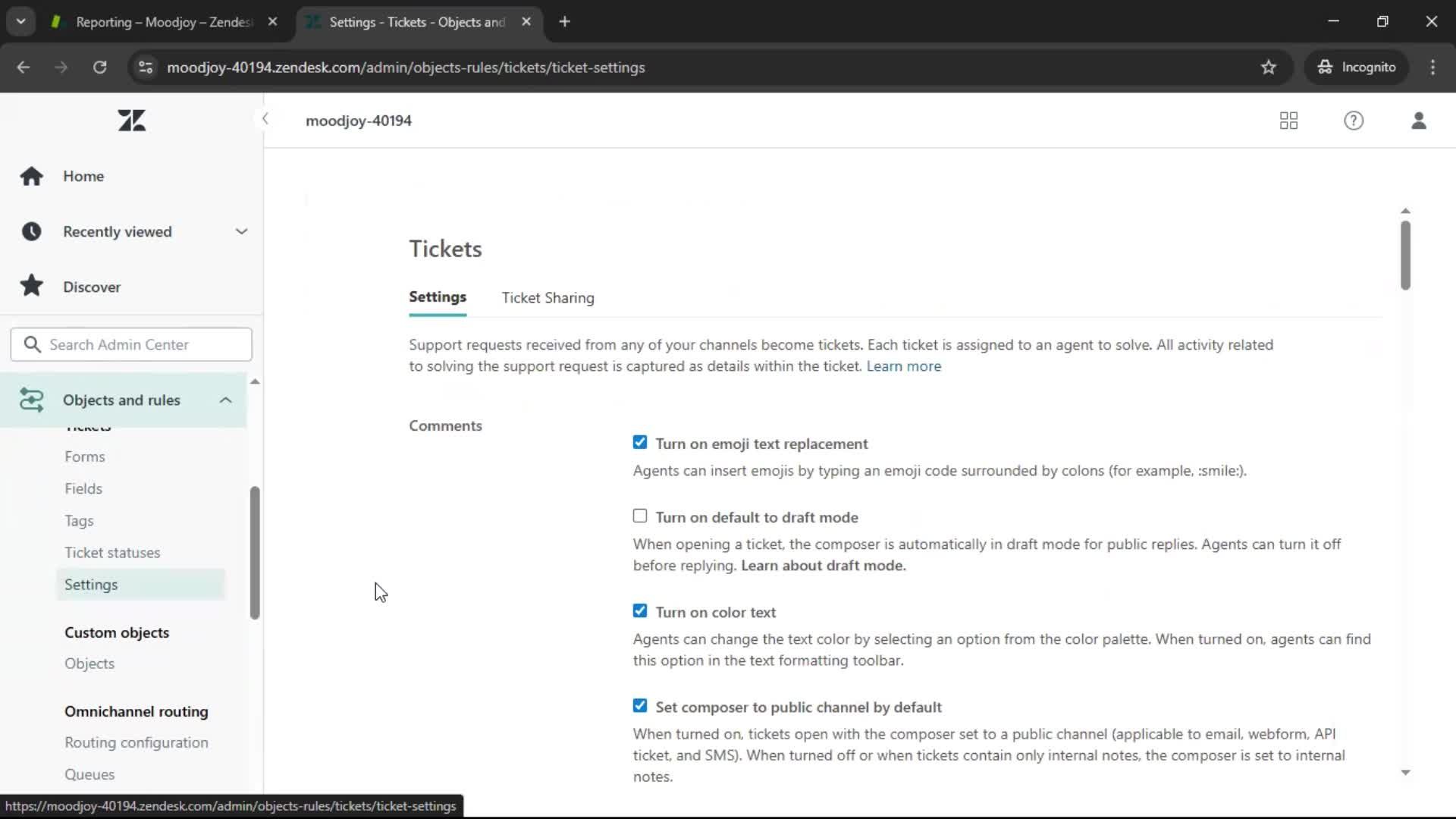
Task: Click the sidebar scrollbar thumb
Action: pyautogui.click(x=255, y=553)
